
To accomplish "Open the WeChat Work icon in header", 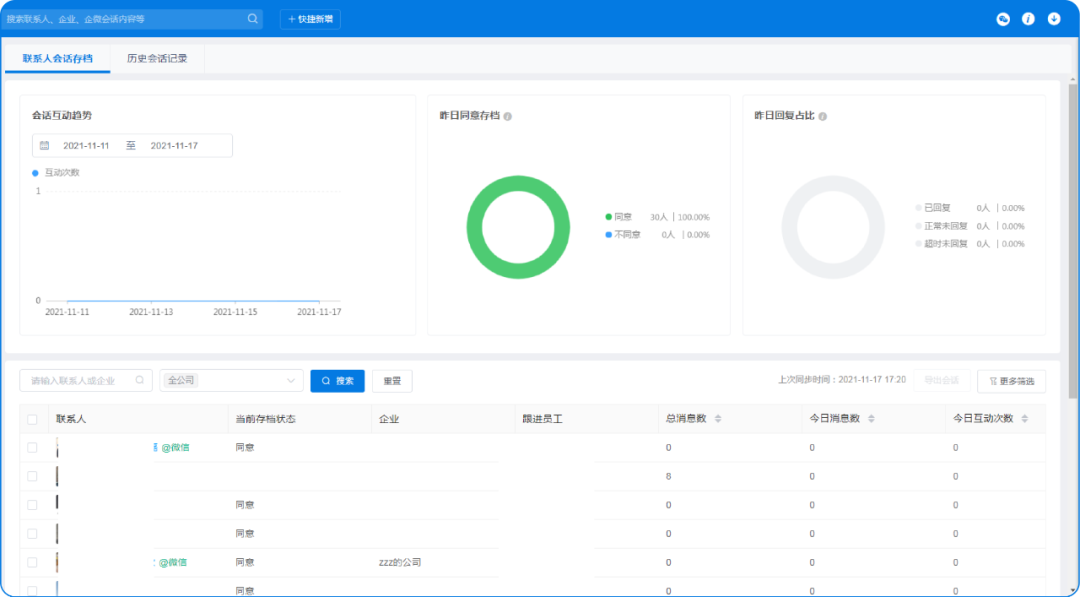I will (x=1003, y=19).
